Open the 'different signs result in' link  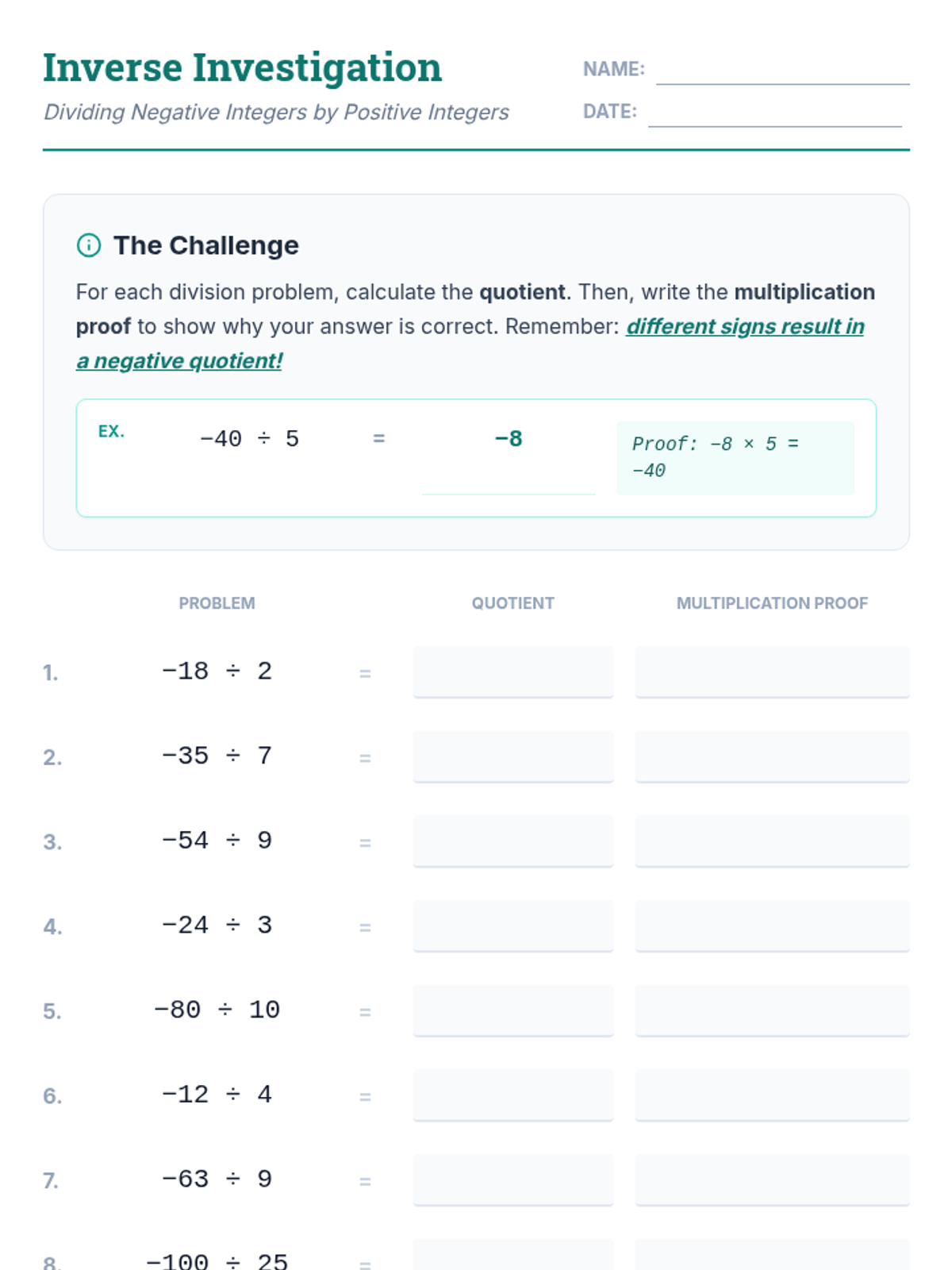745,326
